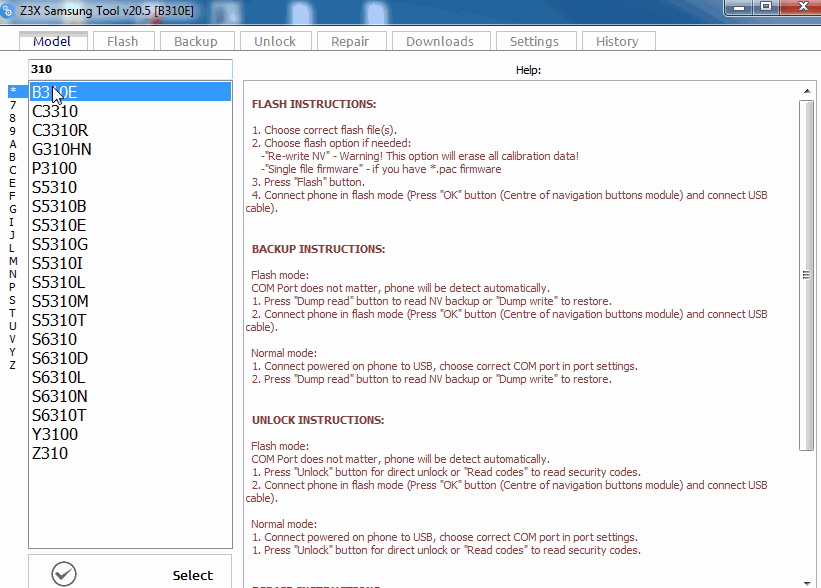Filter models by index 7
821x588 pixels.
coord(13,105)
